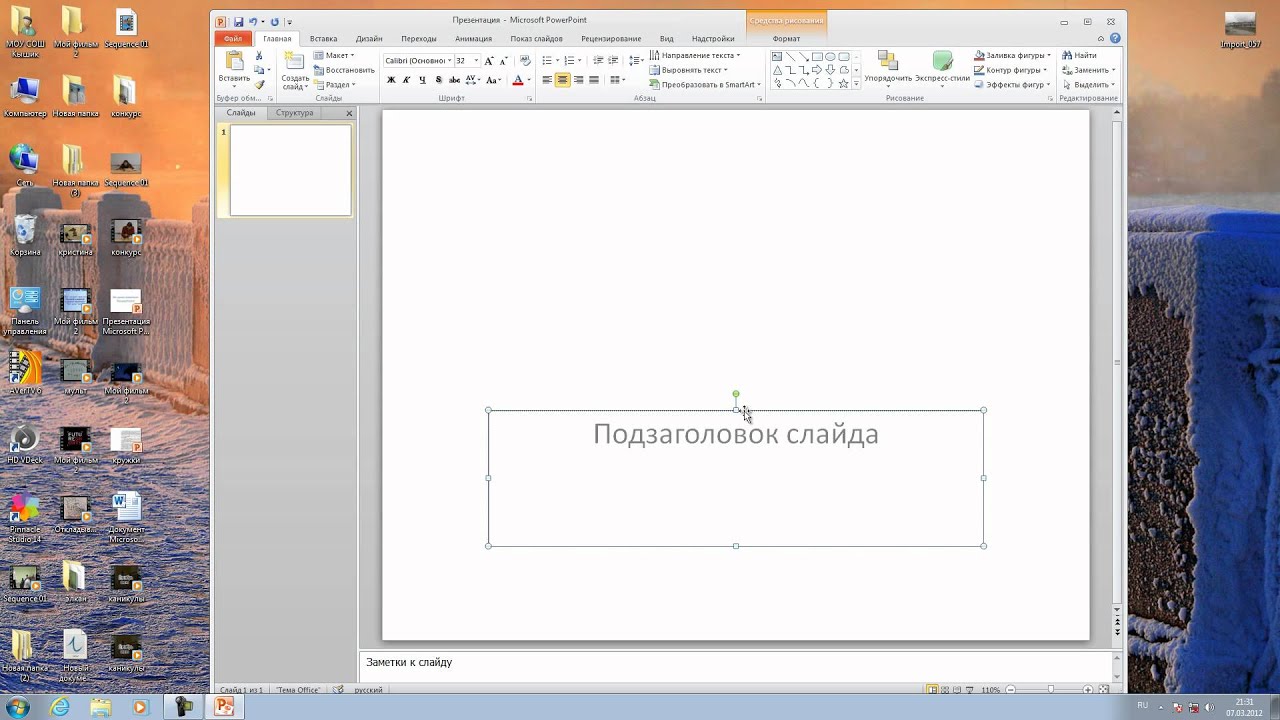Click the zoom slider in status bar

point(1050,690)
